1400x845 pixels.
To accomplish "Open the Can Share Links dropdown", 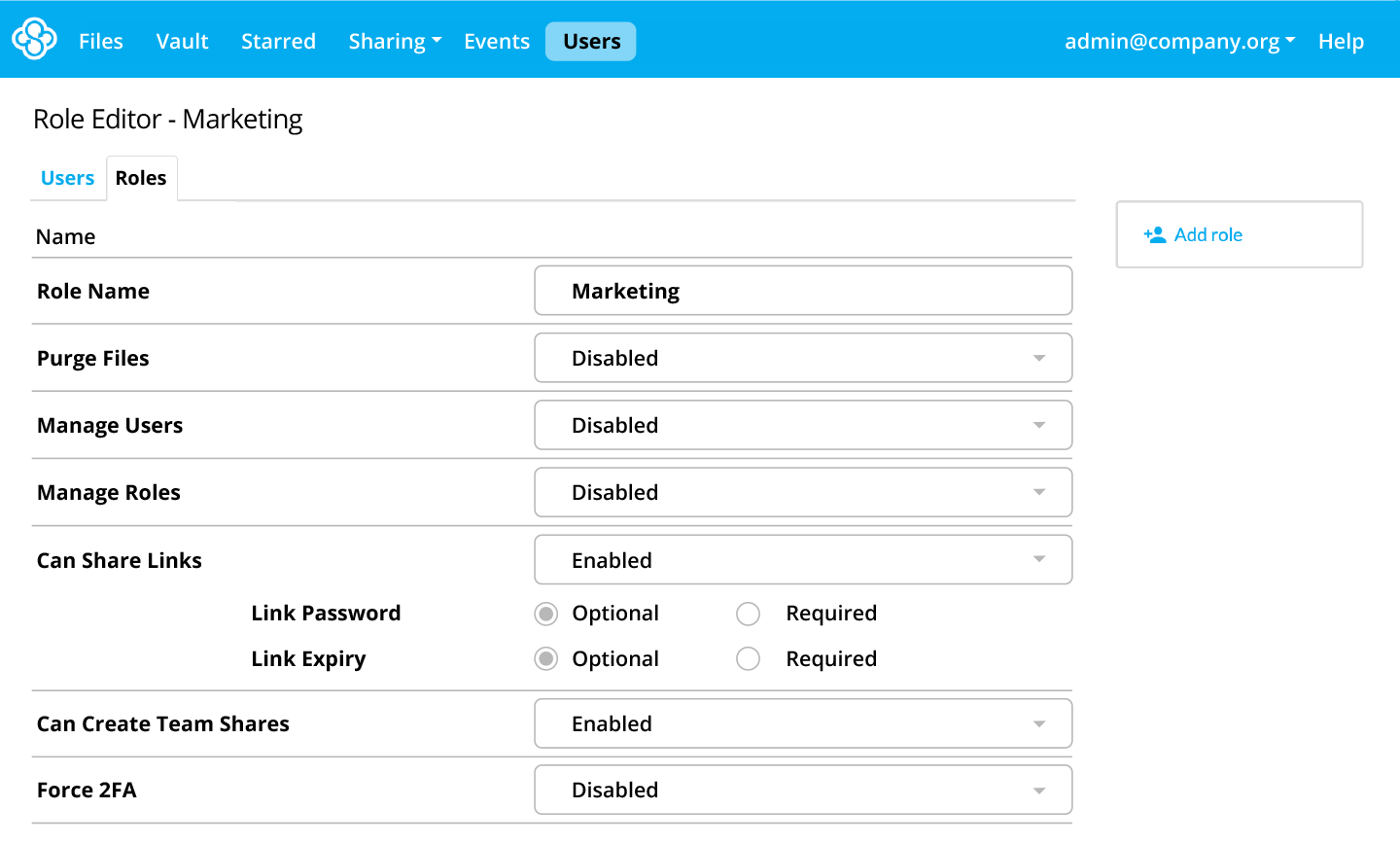I will 803,560.
